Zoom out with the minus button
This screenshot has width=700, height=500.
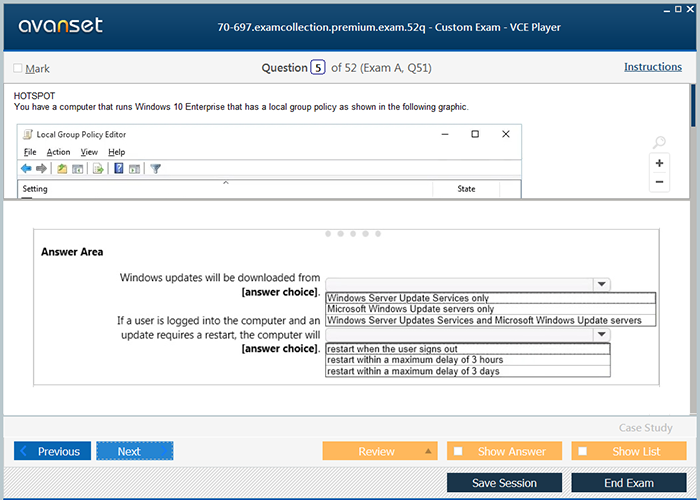[x=659, y=182]
